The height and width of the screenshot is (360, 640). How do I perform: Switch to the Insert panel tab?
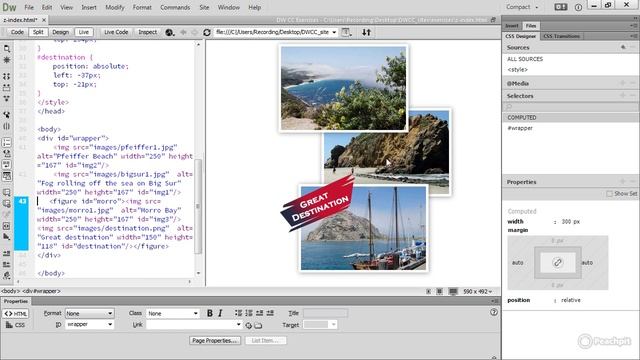pyautogui.click(x=512, y=26)
